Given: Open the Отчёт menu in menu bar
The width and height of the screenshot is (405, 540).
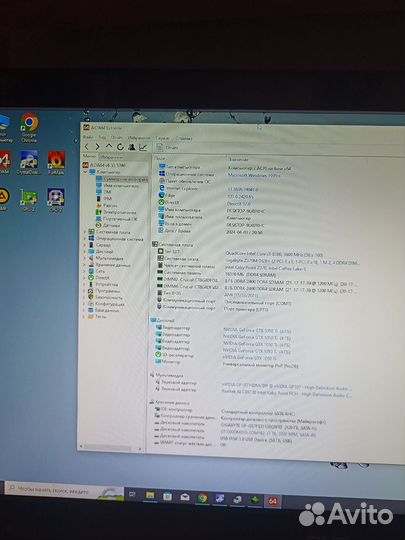Looking at the screenshot, I should [x=117, y=137].
